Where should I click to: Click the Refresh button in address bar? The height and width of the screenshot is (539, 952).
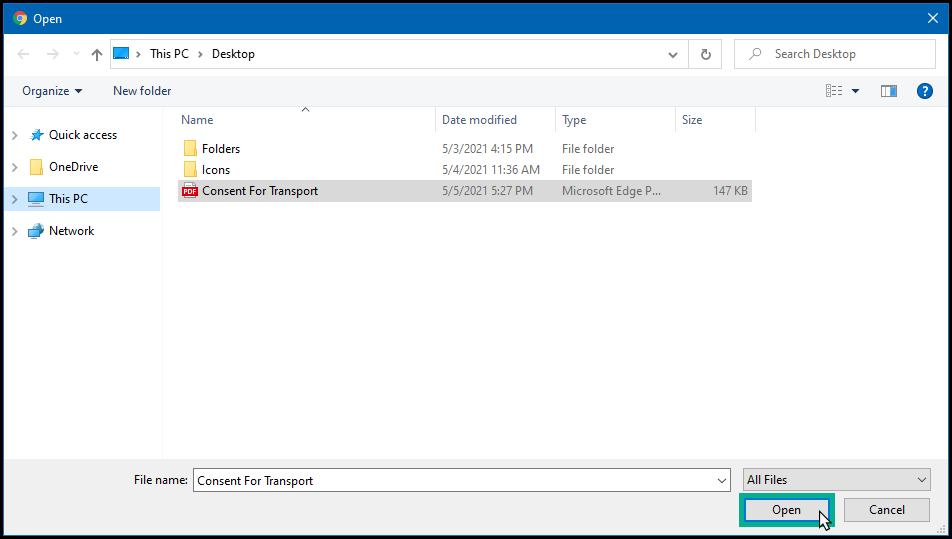pos(706,54)
